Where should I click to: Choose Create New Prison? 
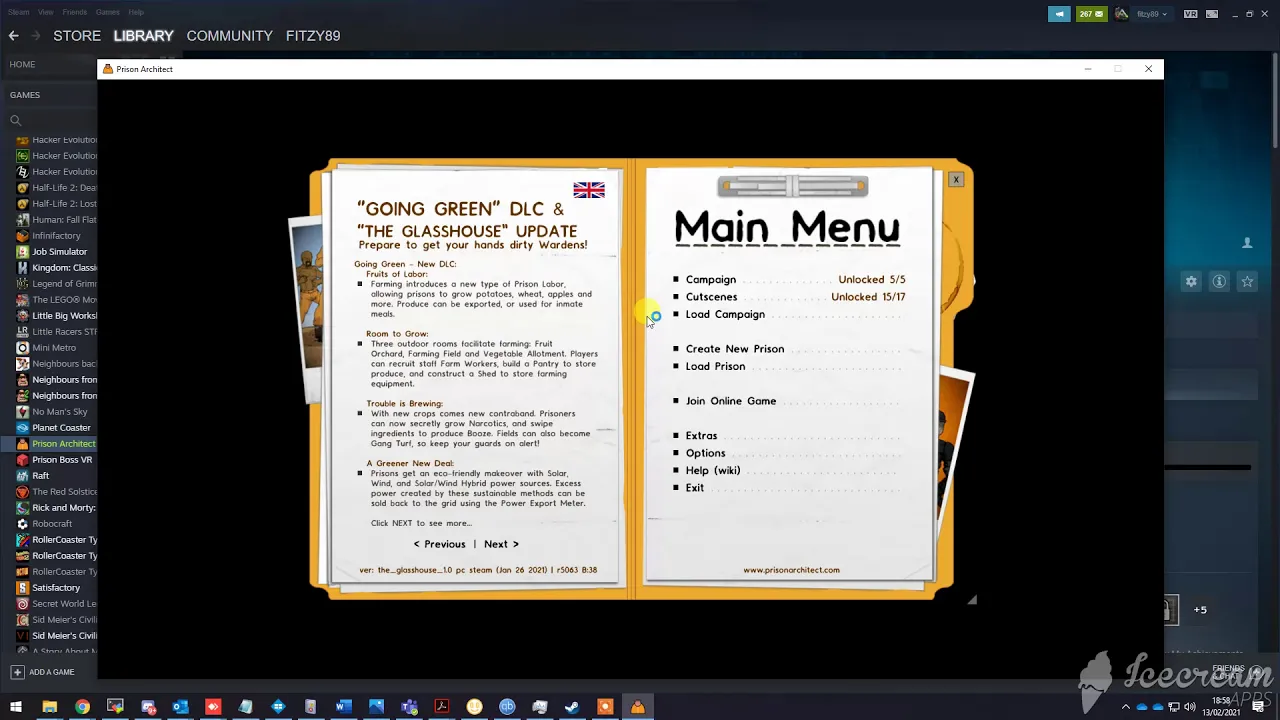[735, 349]
